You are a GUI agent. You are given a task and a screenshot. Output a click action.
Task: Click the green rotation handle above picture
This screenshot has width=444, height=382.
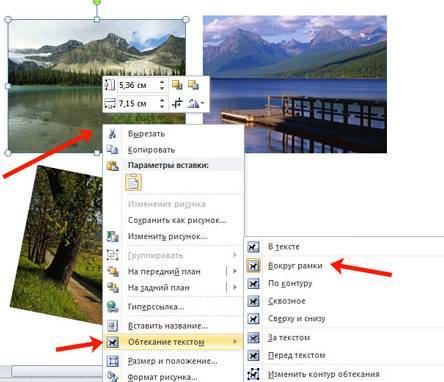[x=97, y=3]
